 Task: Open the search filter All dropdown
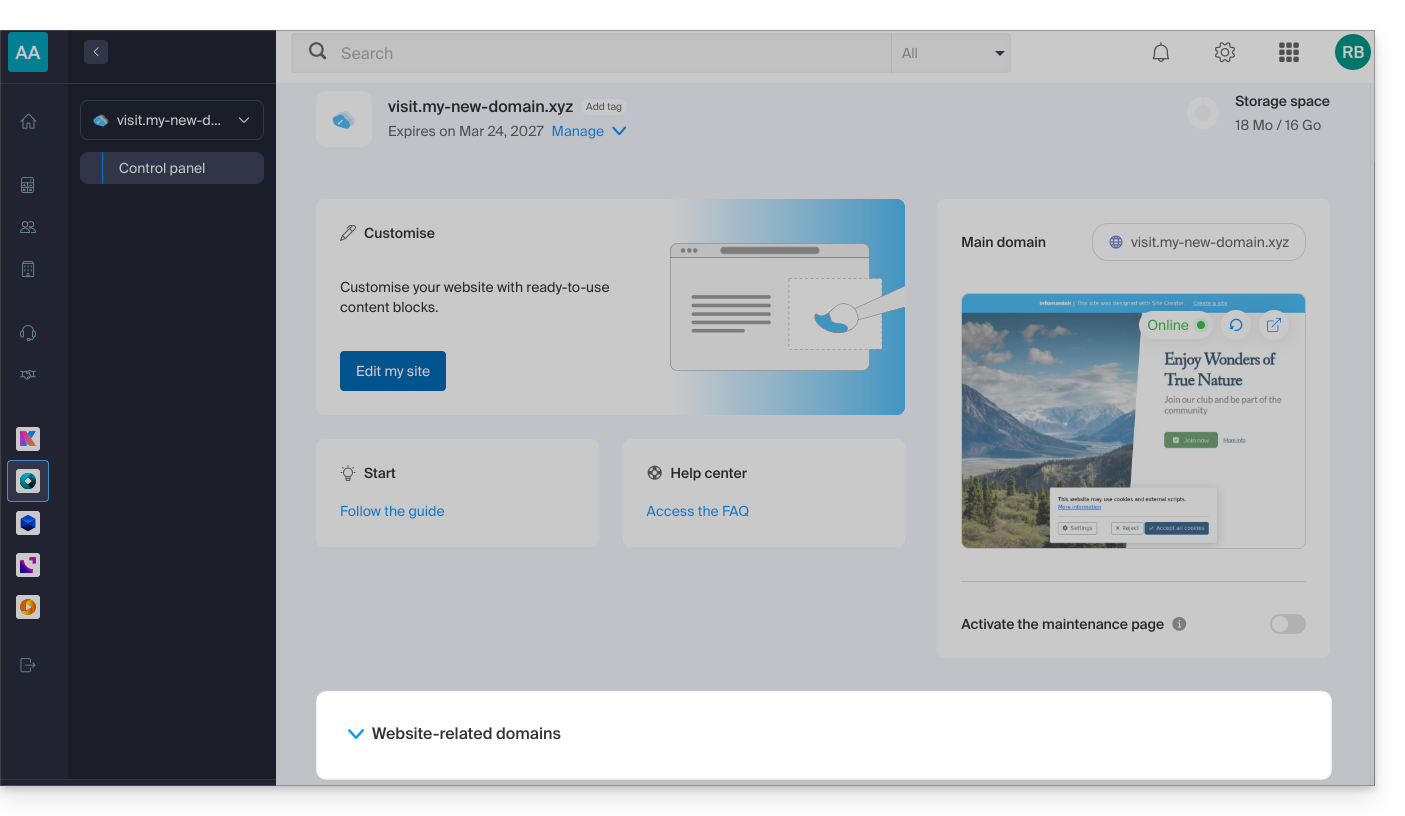950,53
